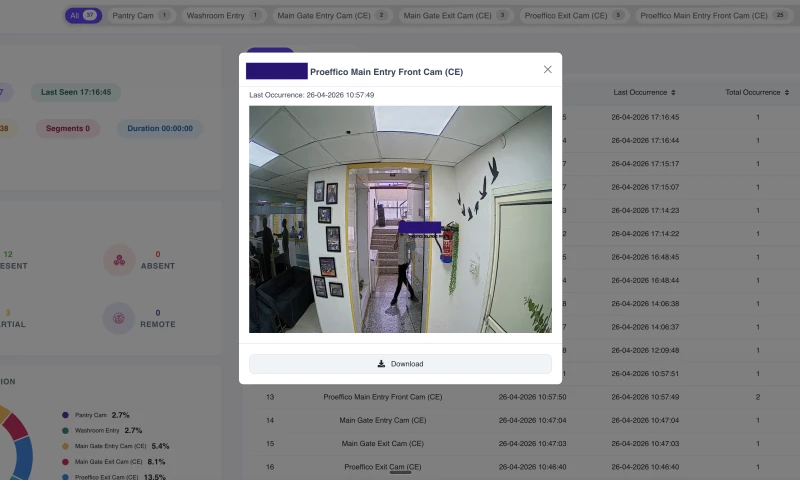Click the 26-04-2026 17:14:22 last occurrence cell
The image size is (800, 480).
pos(645,234)
